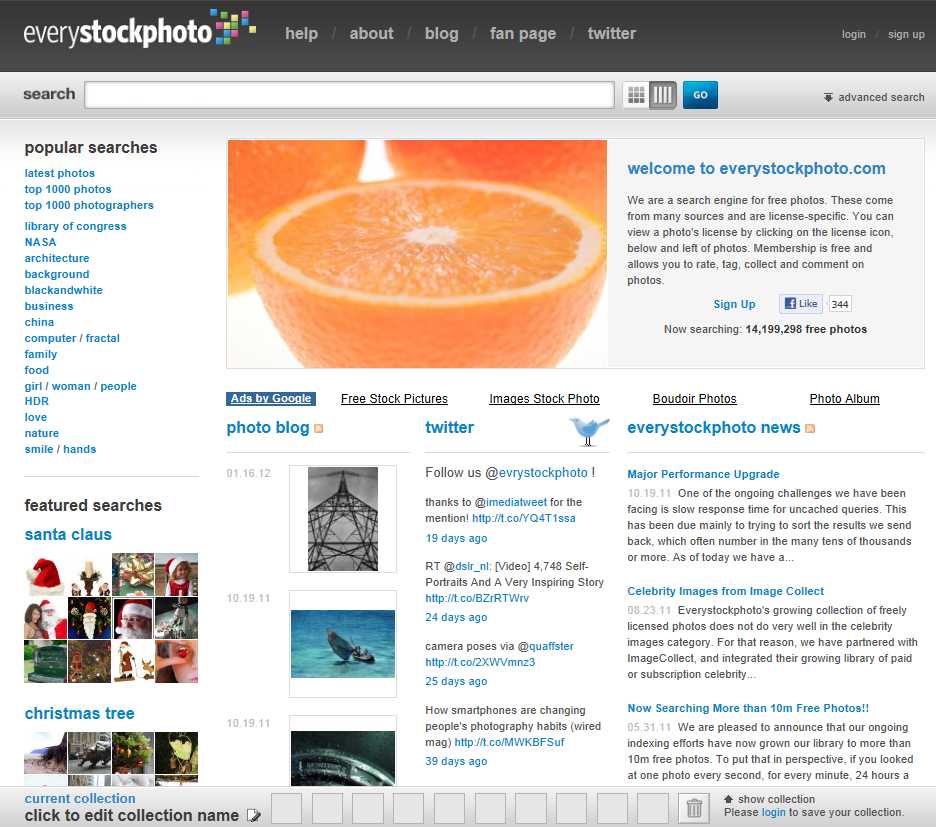The image size is (936, 827).
Task: Click the orange slice hero image
Action: point(417,254)
